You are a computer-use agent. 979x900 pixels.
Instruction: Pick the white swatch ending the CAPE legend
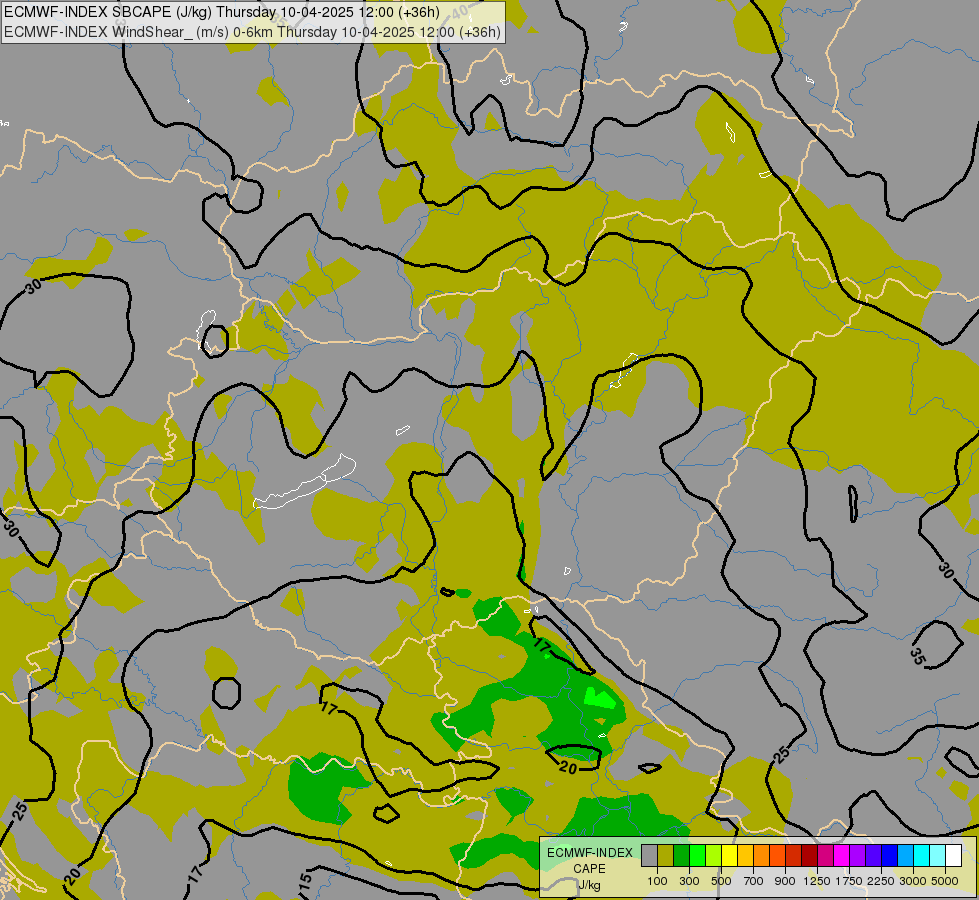coord(953,856)
